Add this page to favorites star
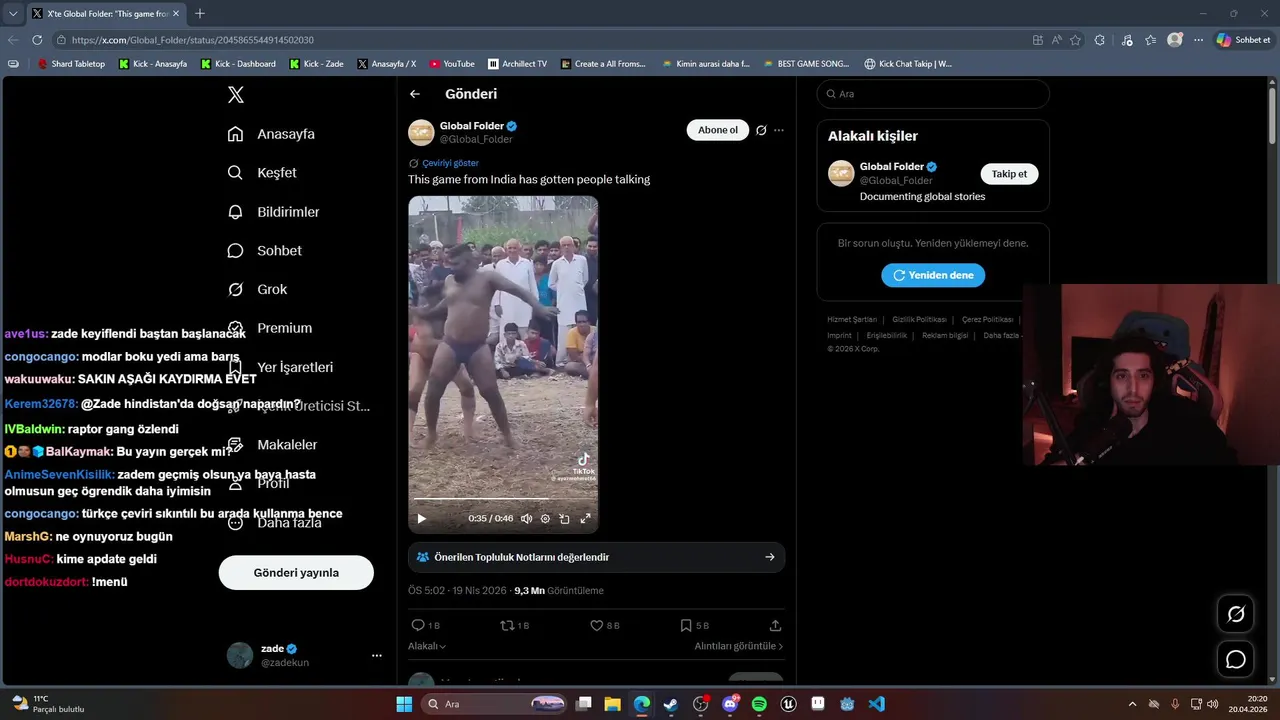 (x=1075, y=40)
